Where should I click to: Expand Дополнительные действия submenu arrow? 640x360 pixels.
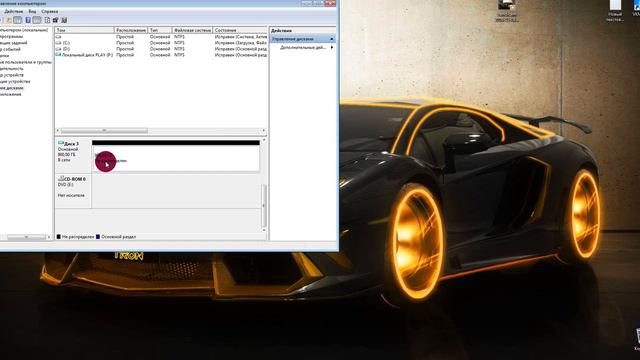pyautogui.click(x=331, y=47)
